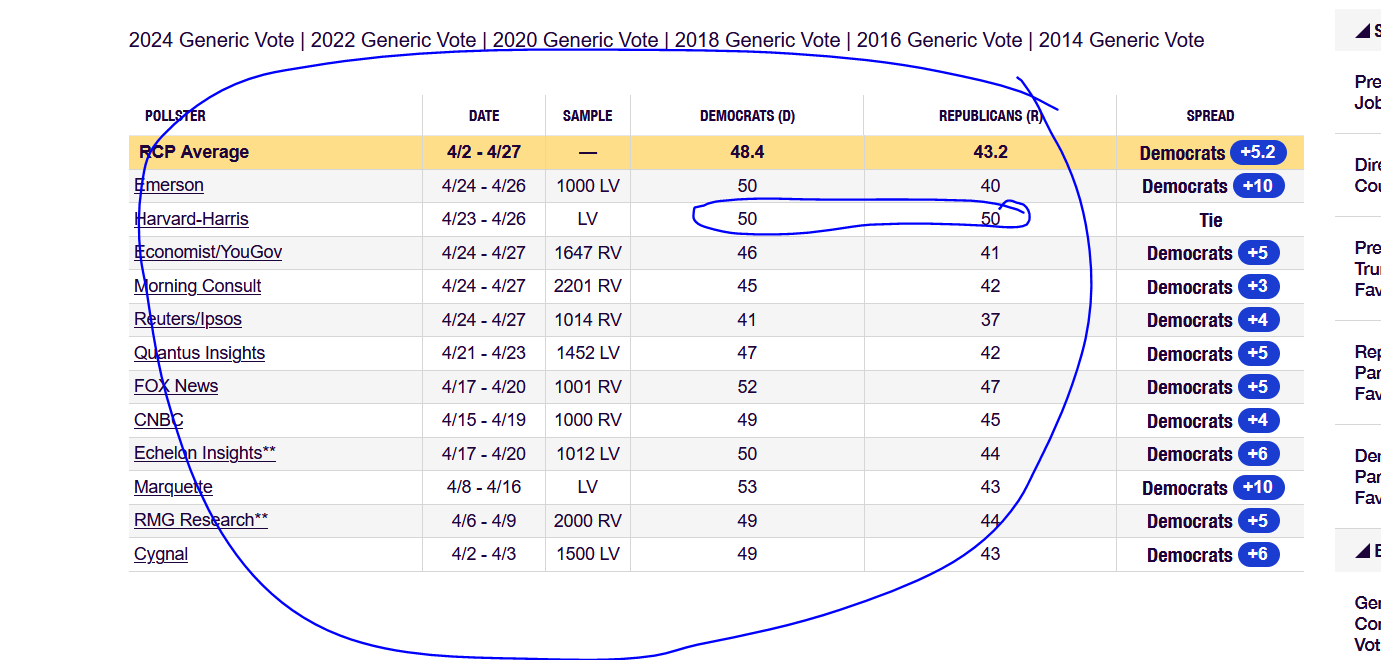
Task: Click the Quantus Insights sample 1452 LV
Action: (x=588, y=353)
